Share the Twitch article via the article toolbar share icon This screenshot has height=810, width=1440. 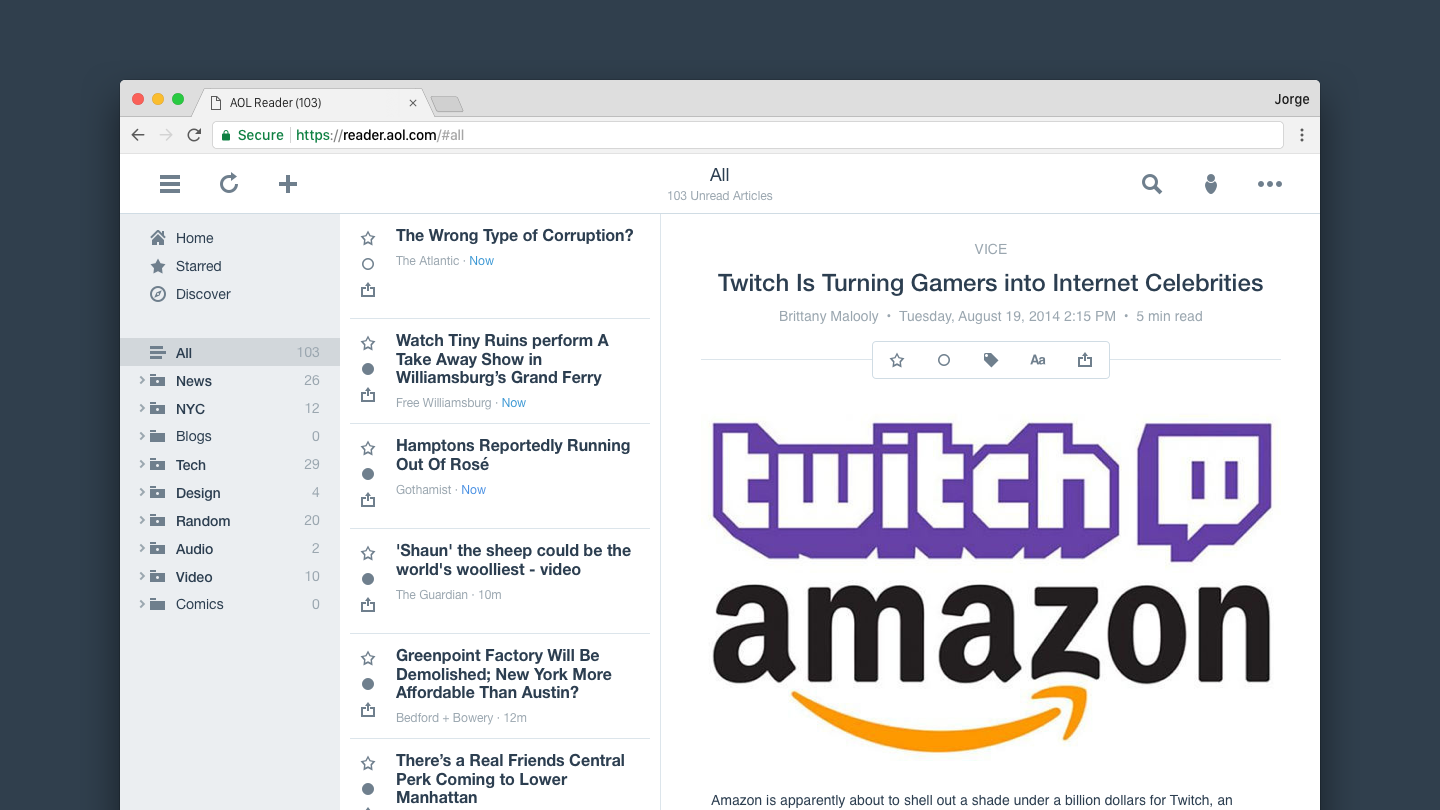[1085, 360]
